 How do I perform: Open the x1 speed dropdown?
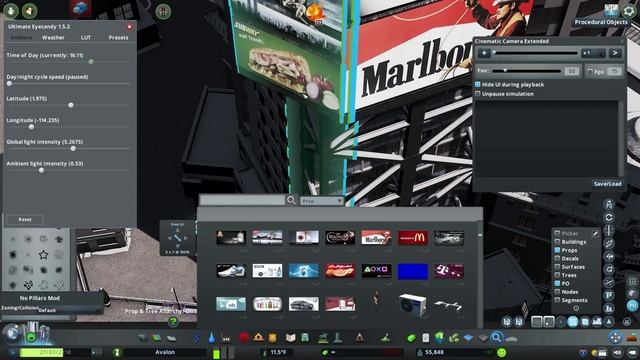point(594,53)
